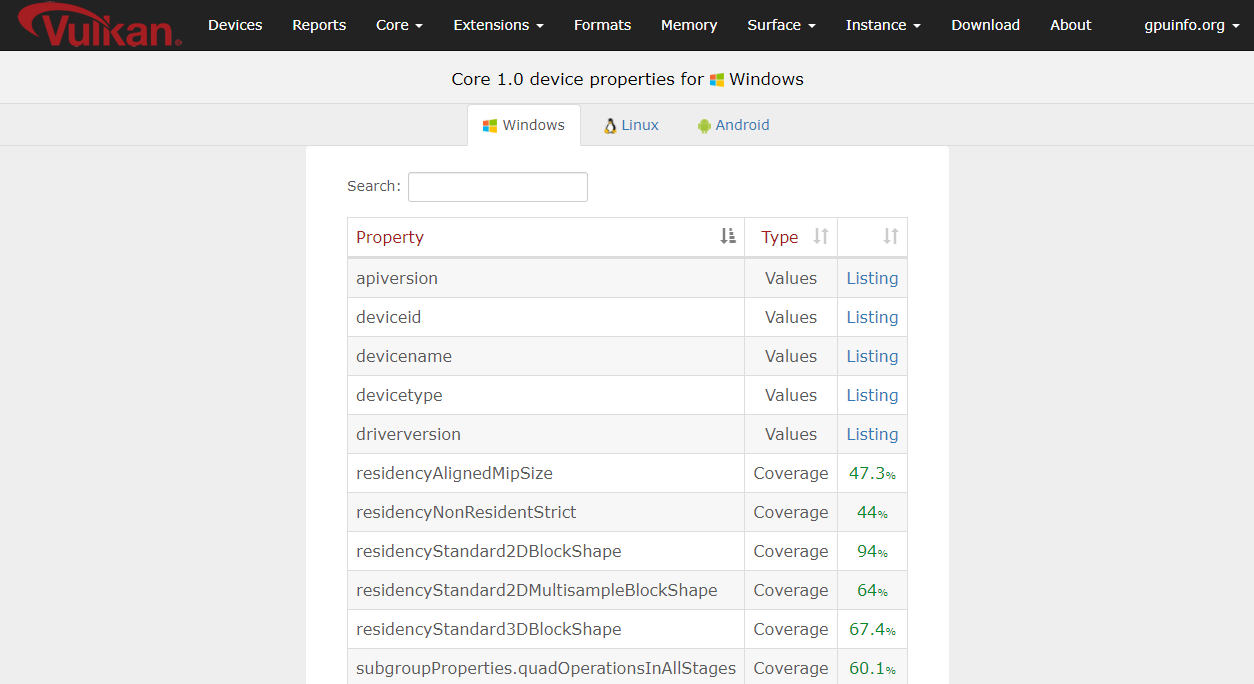Image resolution: width=1254 pixels, height=684 pixels.
Task: Click the residencyAlignedMipSize property cell
Action: (x=546, y=473)
